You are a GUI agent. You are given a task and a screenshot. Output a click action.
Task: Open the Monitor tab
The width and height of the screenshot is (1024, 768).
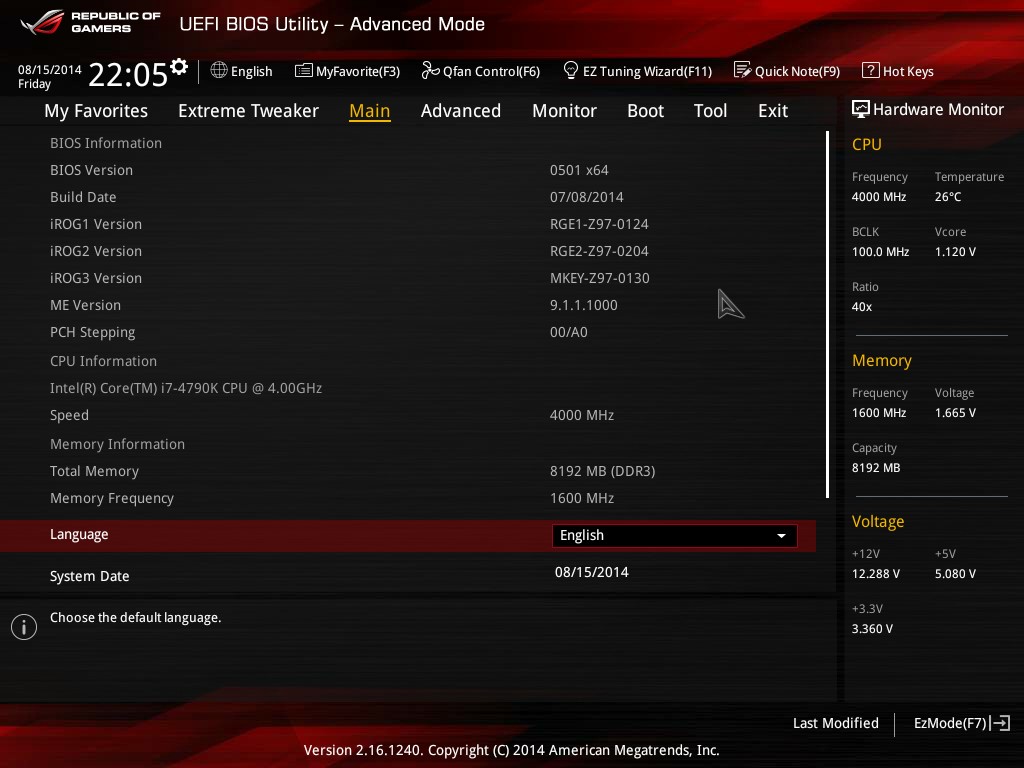tap(564, 111)
